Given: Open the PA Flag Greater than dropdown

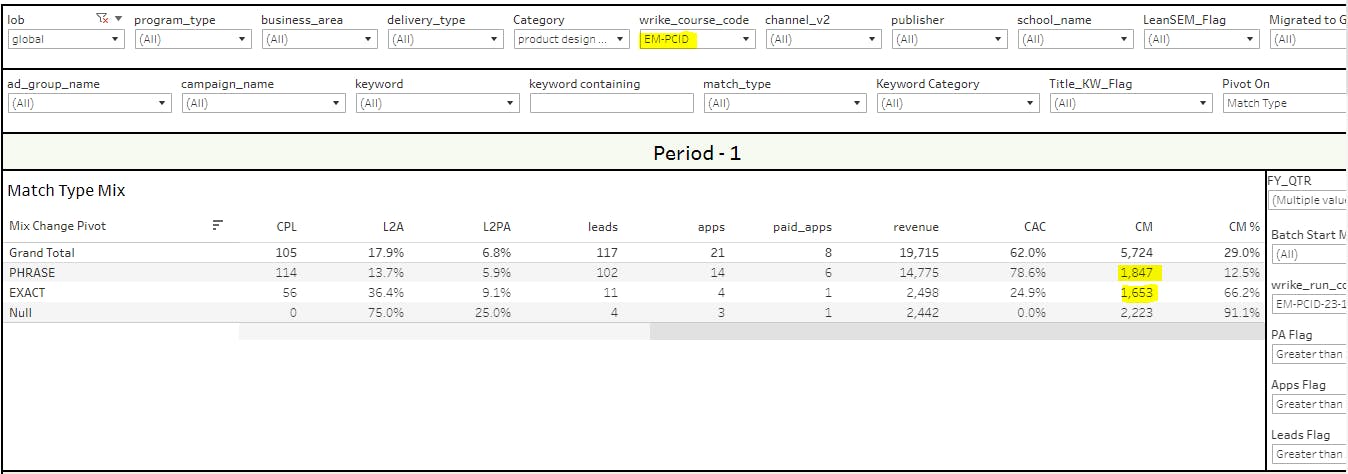Looking at the screenshot, I should pos(1309,354).
